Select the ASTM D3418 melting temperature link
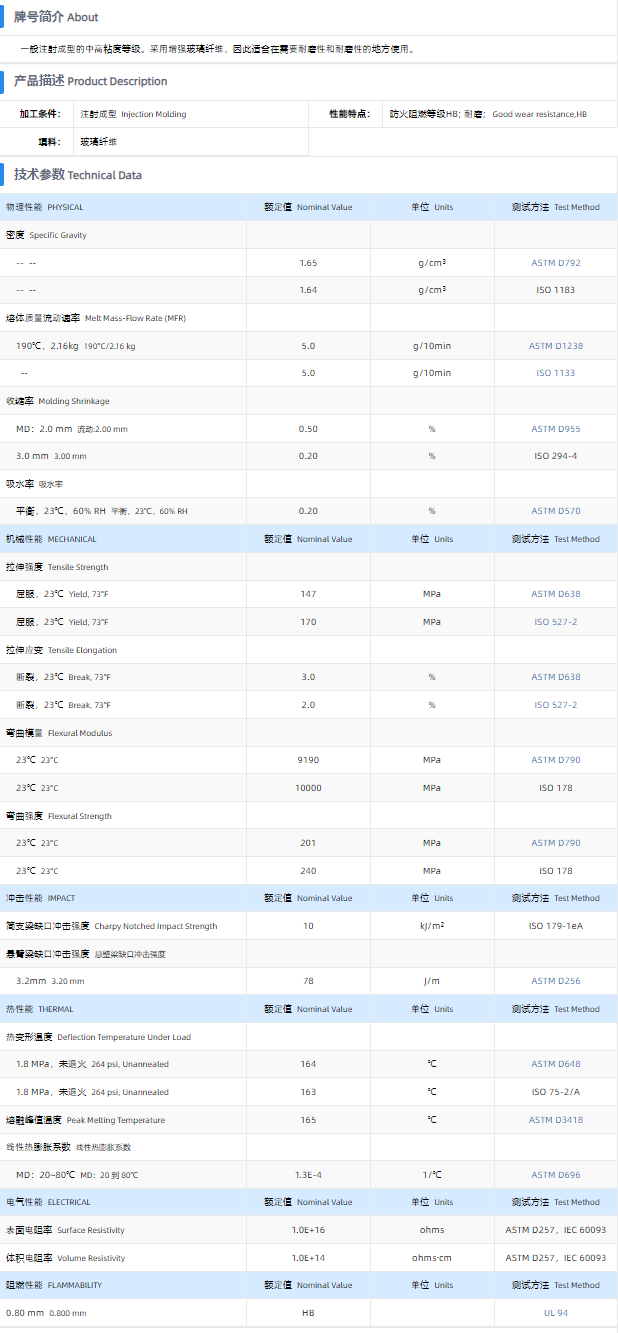The width and height of the screenshot is (618, 1333). [x=555, y=1120]
